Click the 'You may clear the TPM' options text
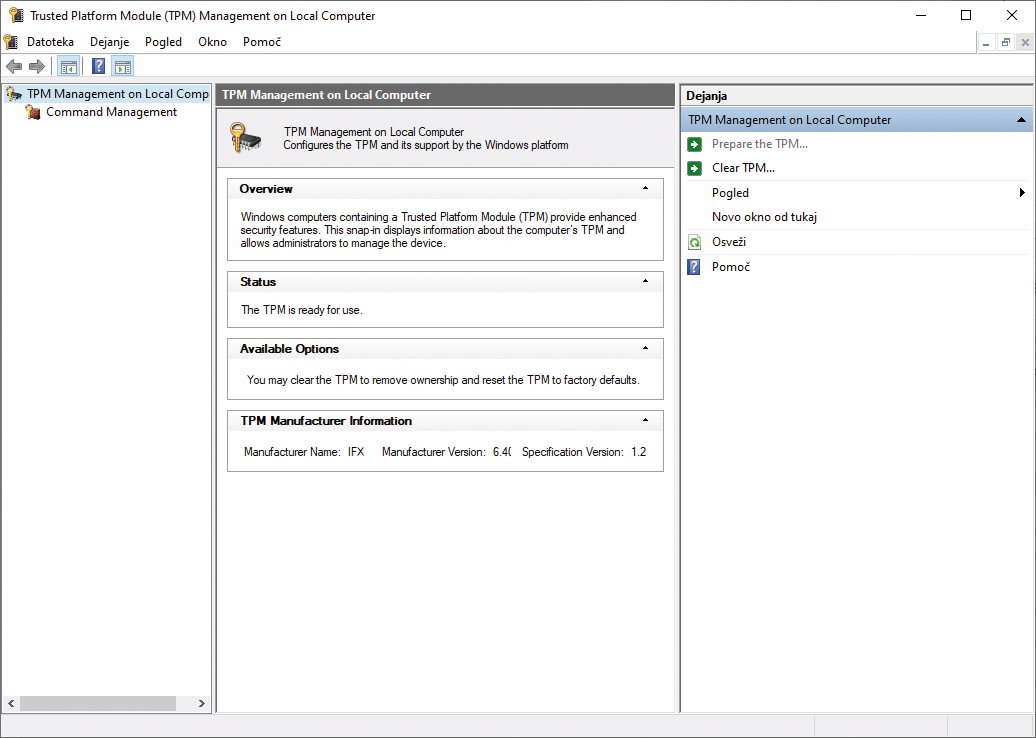 point(443,380)
